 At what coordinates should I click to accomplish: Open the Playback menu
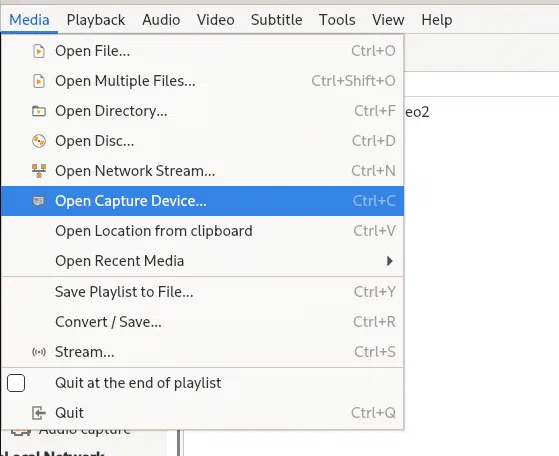pos(96,20)
